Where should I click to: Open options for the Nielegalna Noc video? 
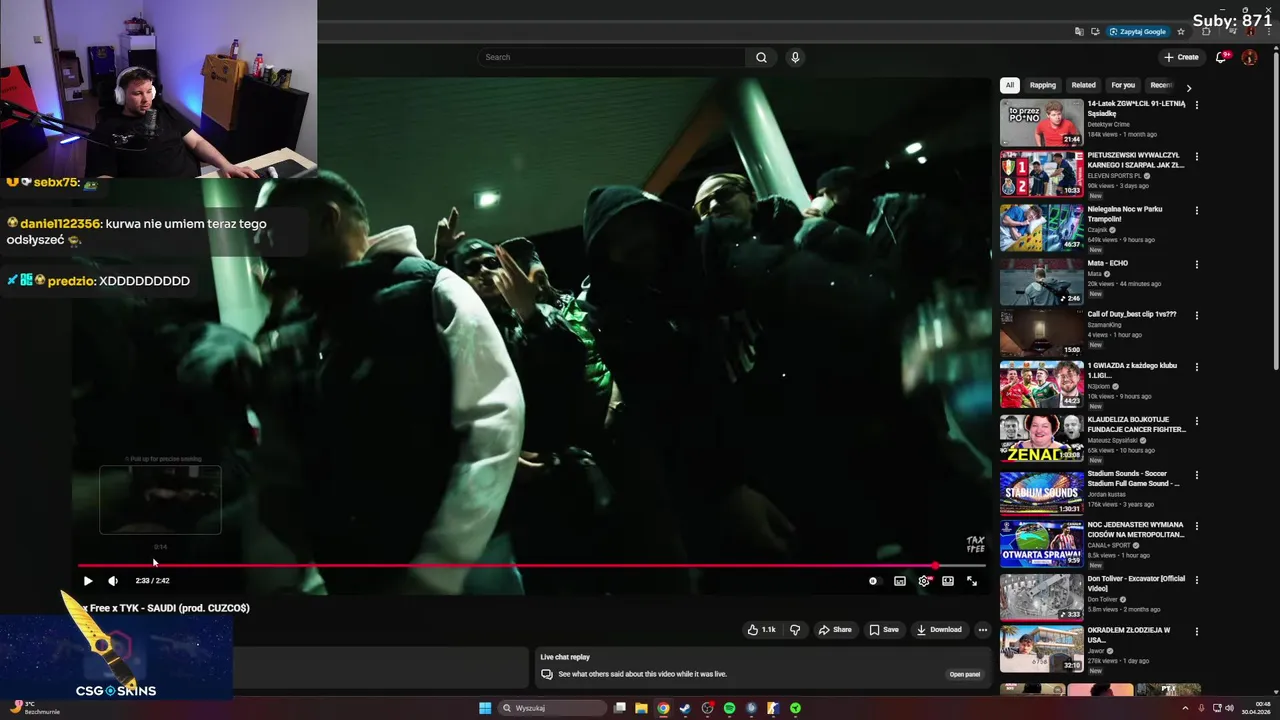coord(1197,211)
